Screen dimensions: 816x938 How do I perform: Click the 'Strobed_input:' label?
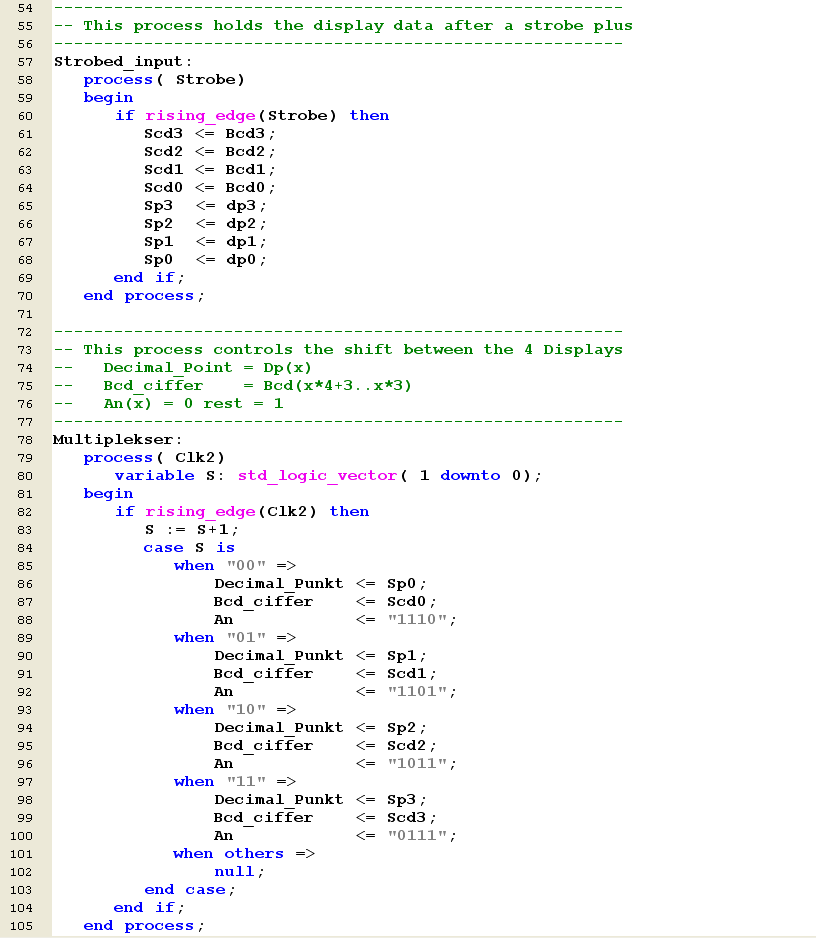[x=123, y=62]
